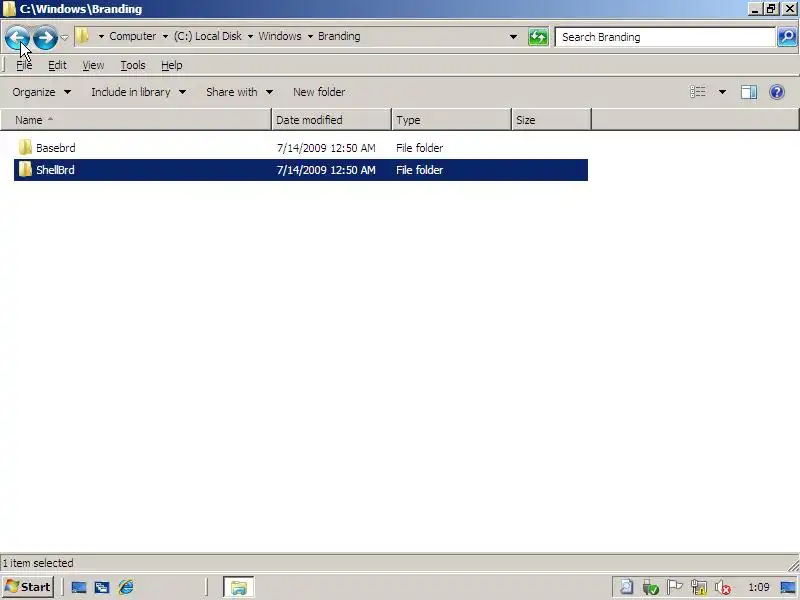Go back with the Back arrow button

point(17,37)
